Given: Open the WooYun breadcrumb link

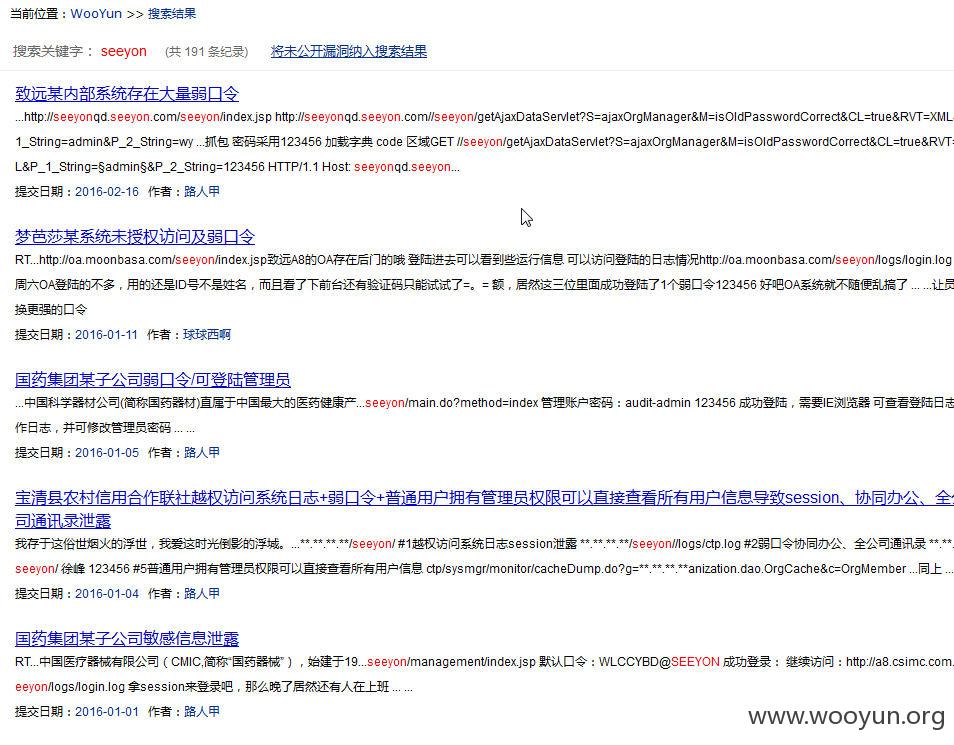Looking at the screenshot, I should pos(96,13).
